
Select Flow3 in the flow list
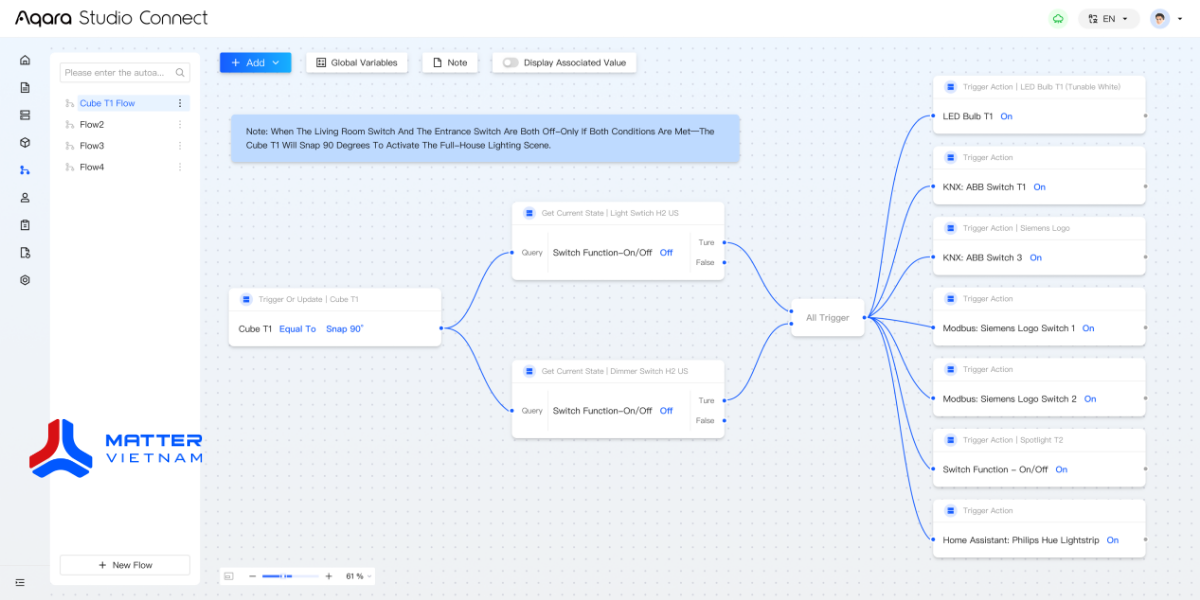tap(92, 146)
